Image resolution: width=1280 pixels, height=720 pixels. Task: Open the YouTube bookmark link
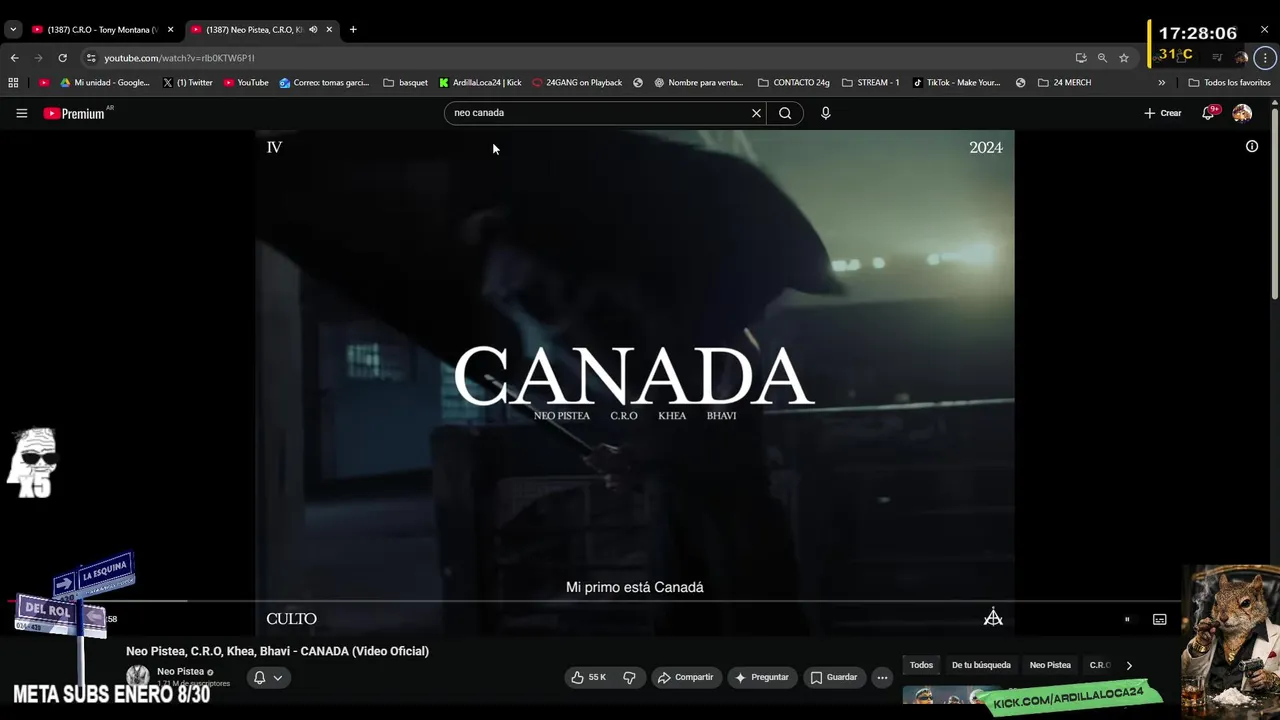(246, 83)
